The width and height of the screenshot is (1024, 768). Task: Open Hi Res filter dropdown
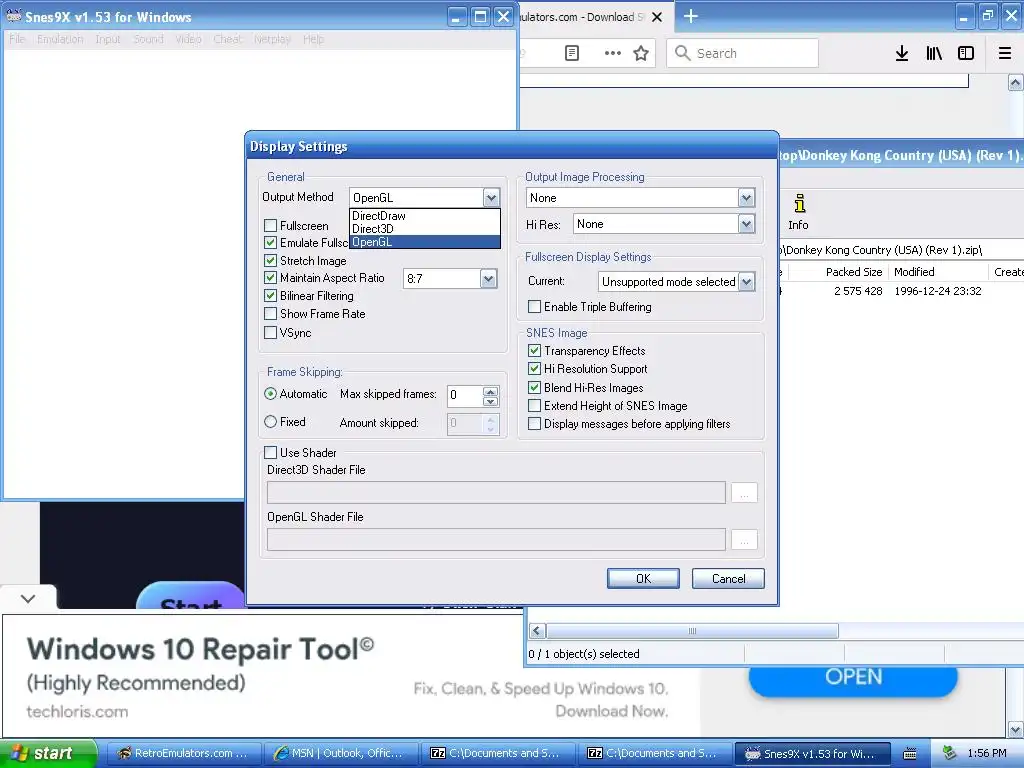[x=746, y=224]
